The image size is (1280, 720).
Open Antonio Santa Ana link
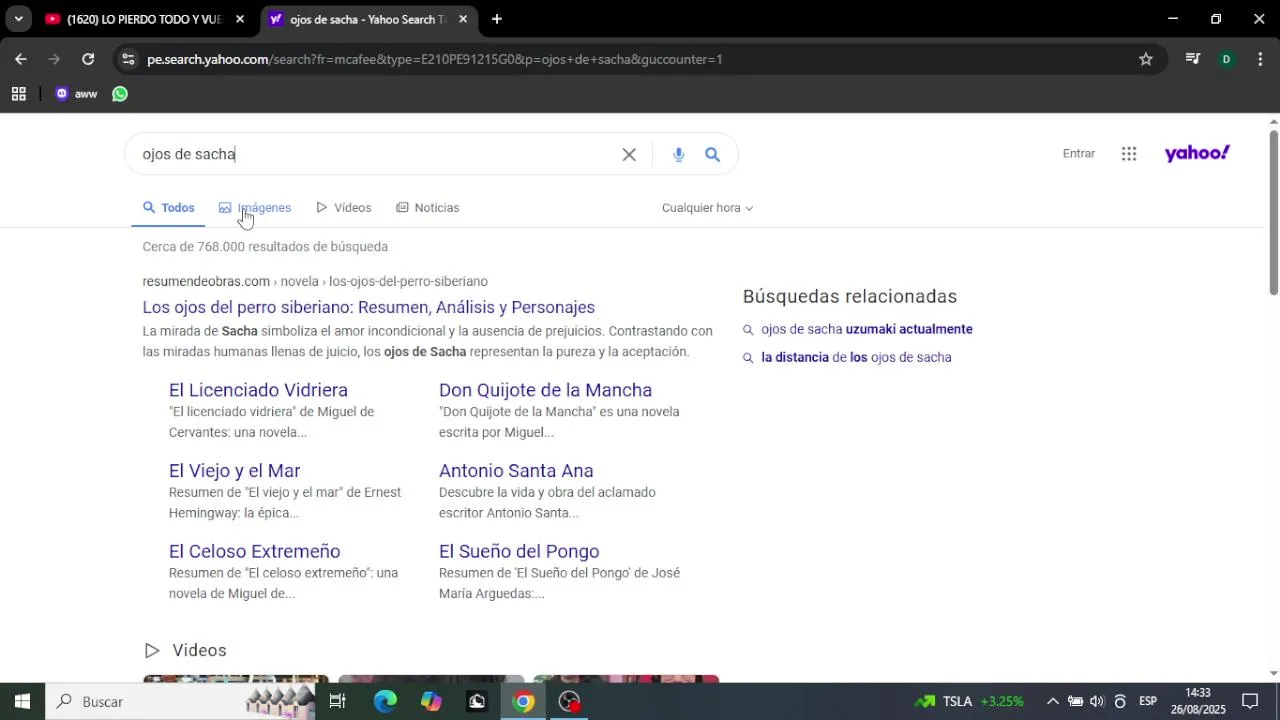[516, 471]
